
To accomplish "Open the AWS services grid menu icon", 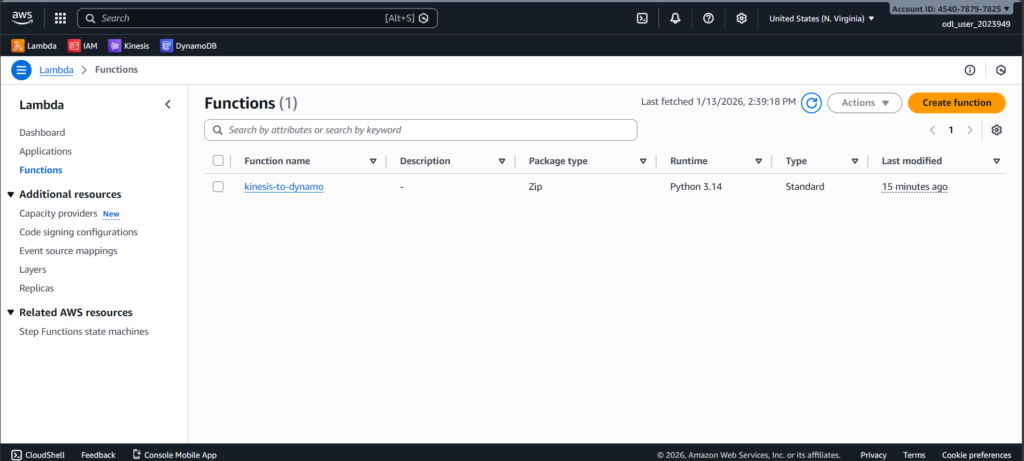I will 60,18.
